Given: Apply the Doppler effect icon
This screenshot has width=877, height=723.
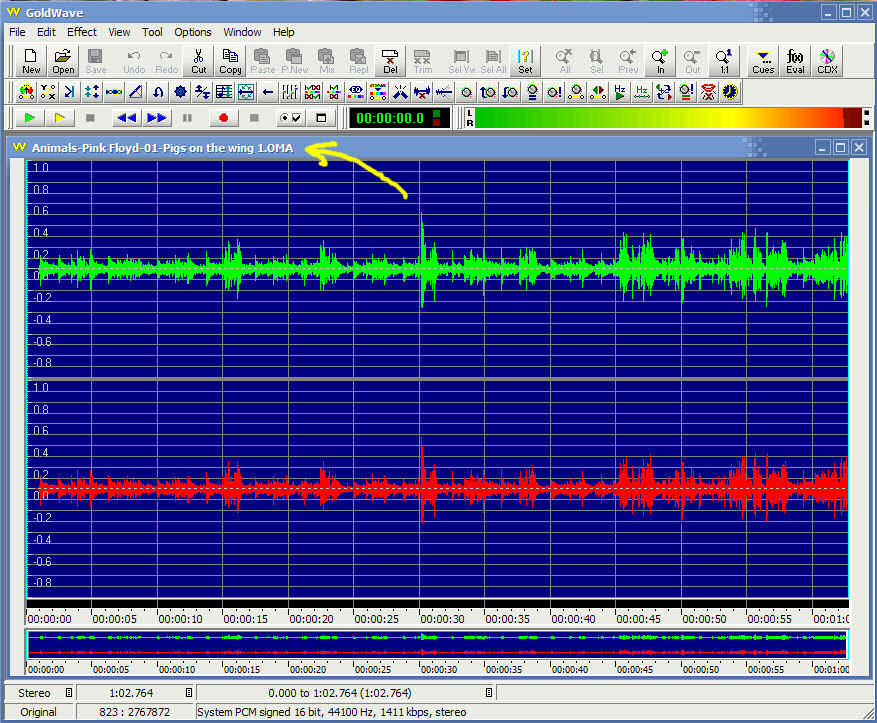Looking at the screenshot, I should 26,92.
